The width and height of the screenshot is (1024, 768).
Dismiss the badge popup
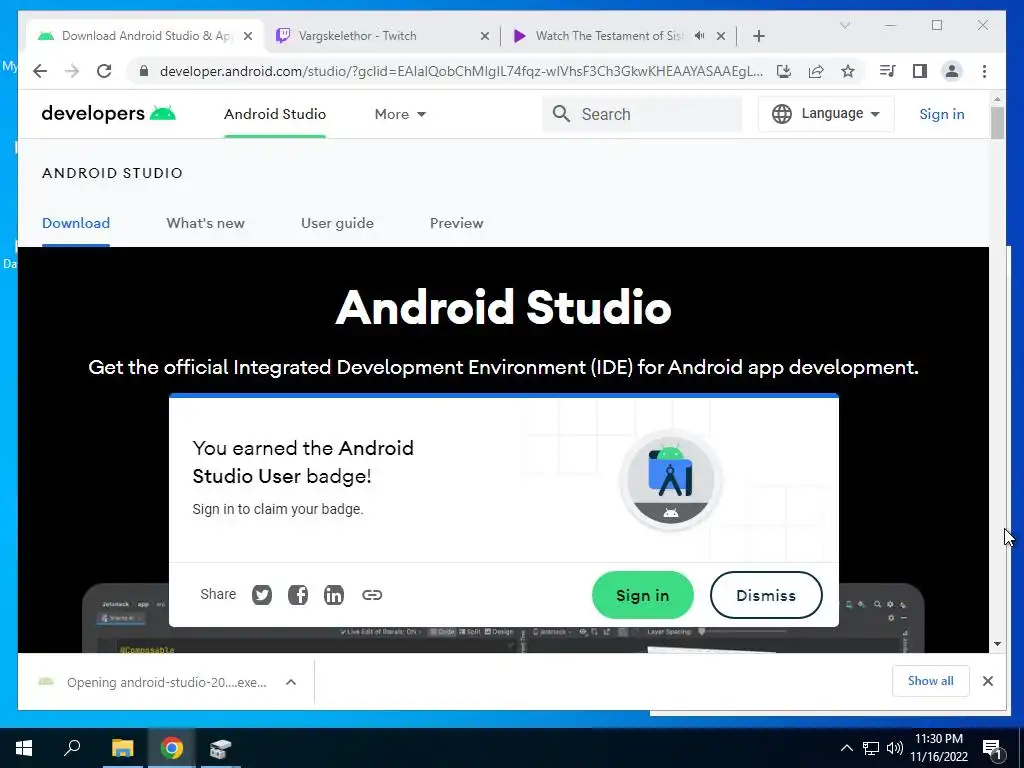click(766, 595)
